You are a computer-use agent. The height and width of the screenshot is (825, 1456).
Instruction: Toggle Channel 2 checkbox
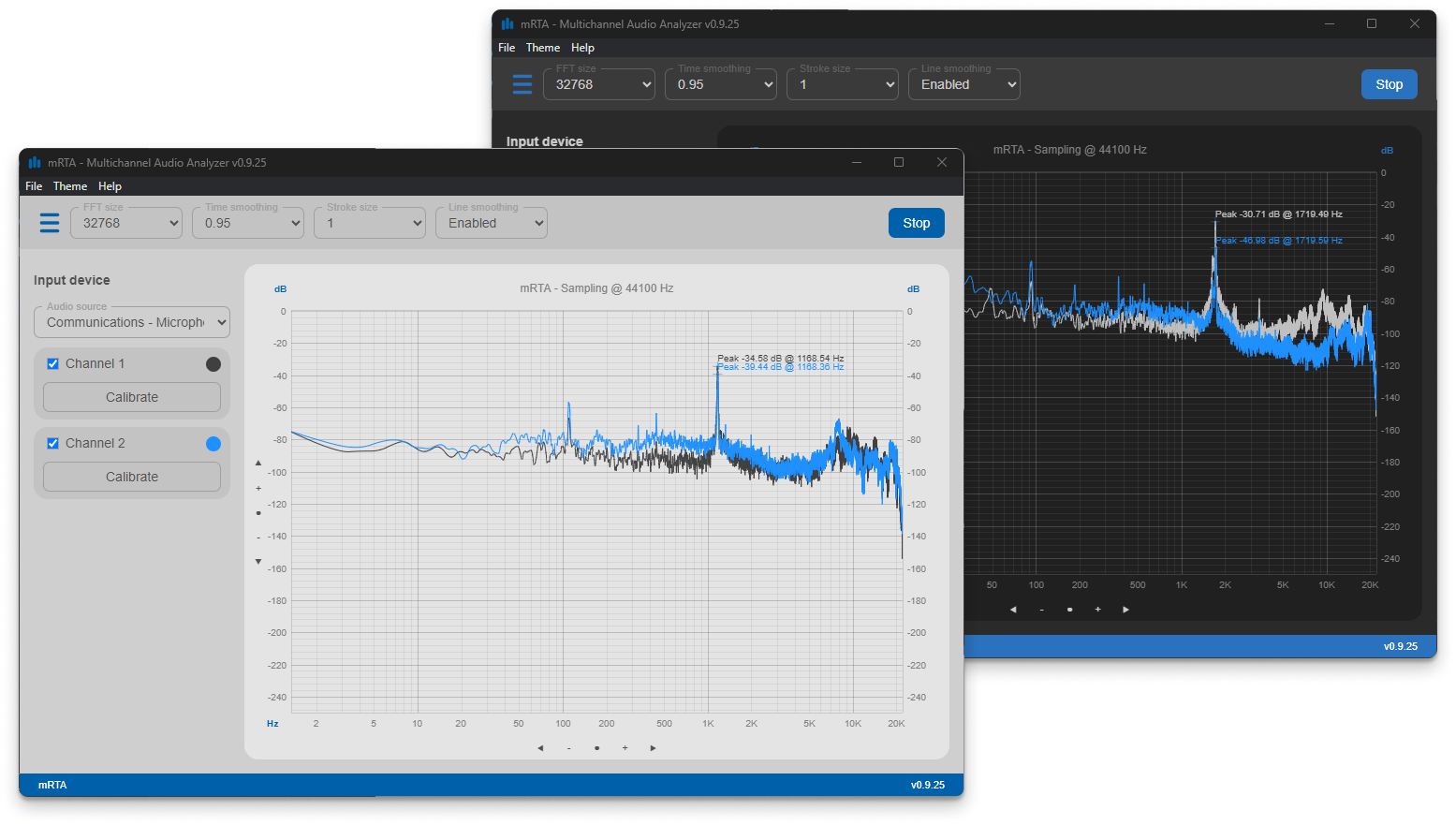point(53,444)
